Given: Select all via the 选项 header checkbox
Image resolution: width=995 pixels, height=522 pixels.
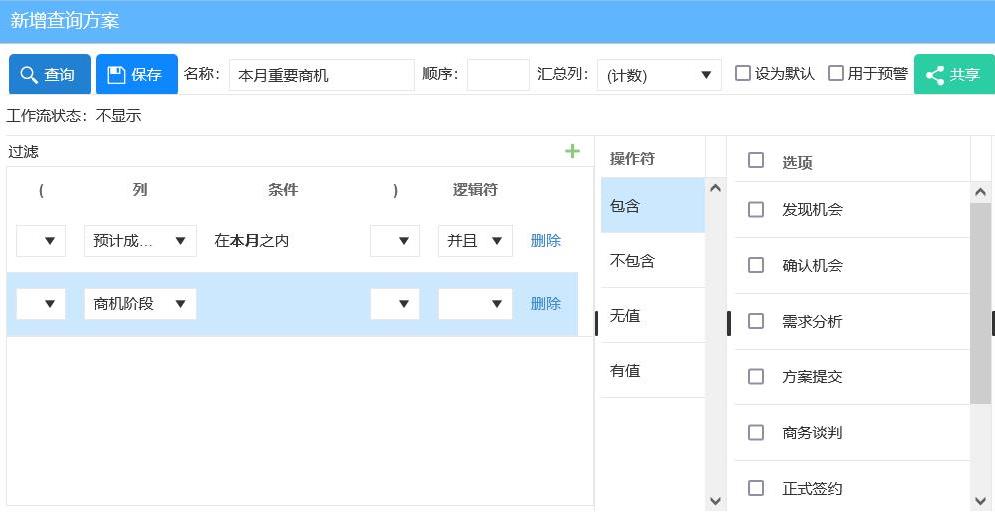Looking at the screenshot, I should click(756, 161).
